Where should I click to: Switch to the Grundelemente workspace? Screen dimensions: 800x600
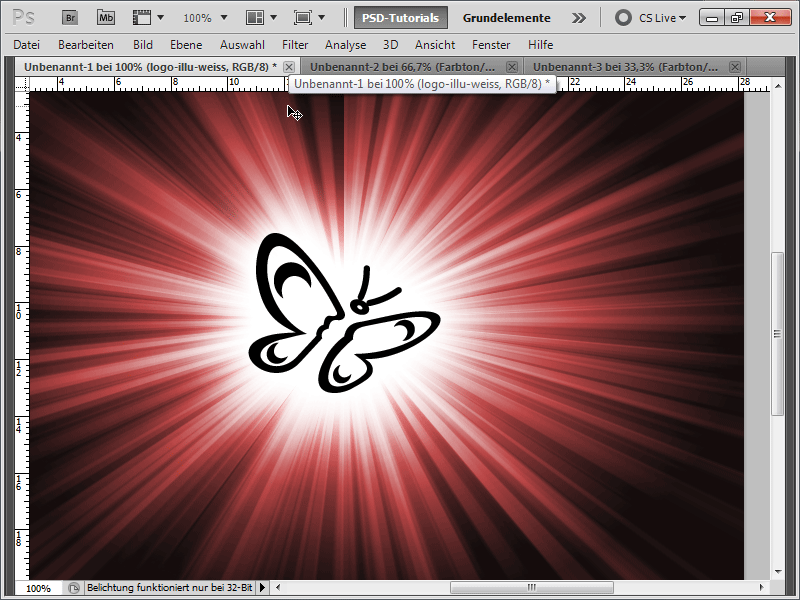pyautogui.click(x=506, y=18)
